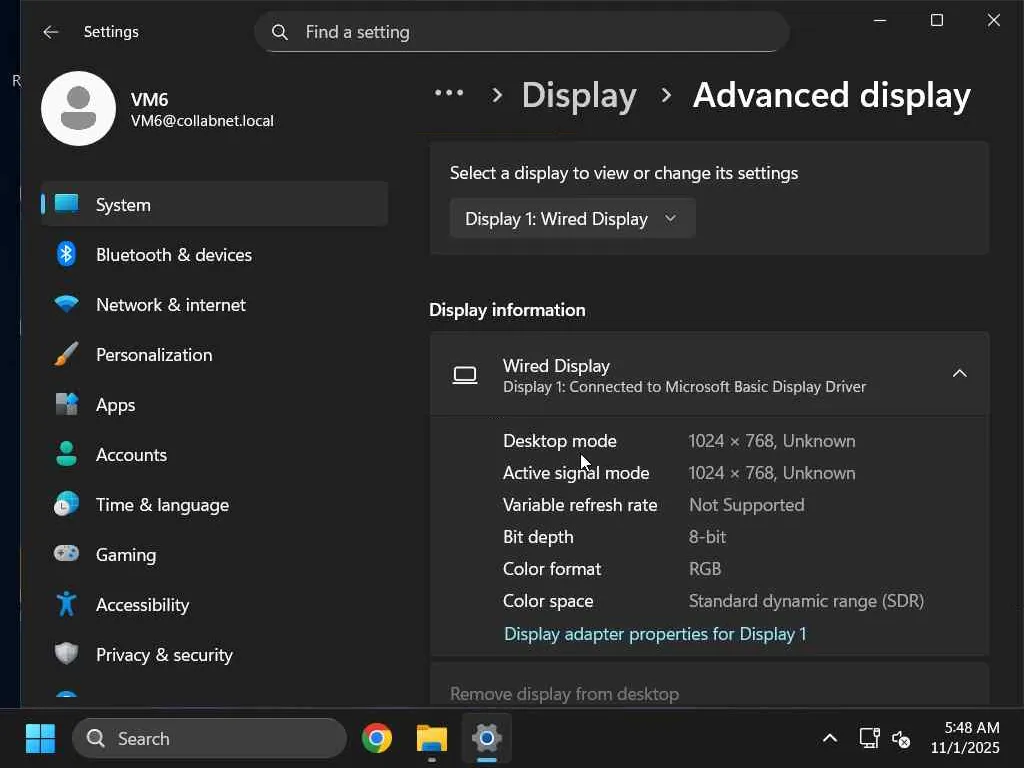Show hidden system tray icons
The image size is (1024, 768).
pos(829,739)
